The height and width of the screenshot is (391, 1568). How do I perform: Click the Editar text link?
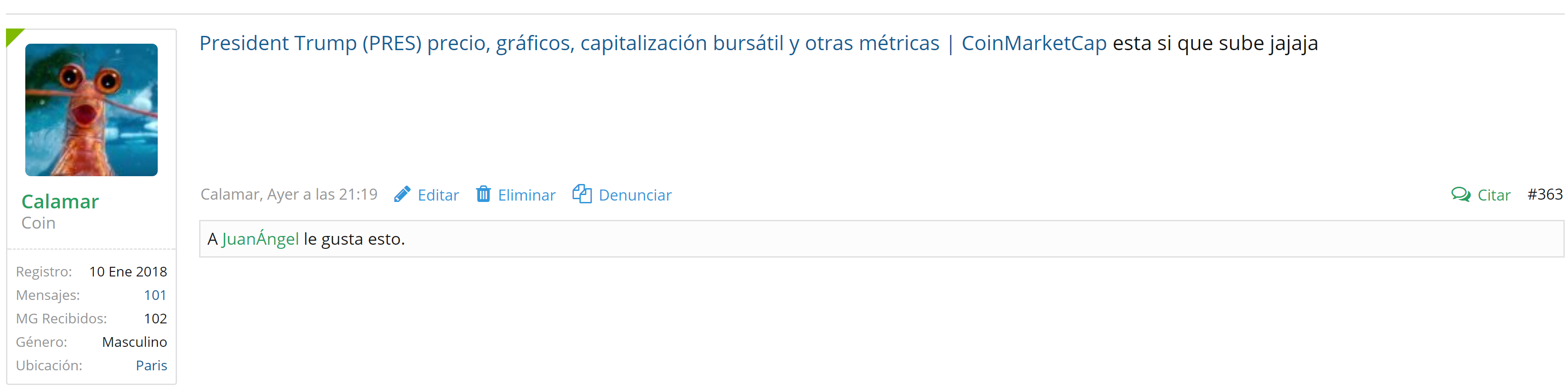(x=438, y=195)
